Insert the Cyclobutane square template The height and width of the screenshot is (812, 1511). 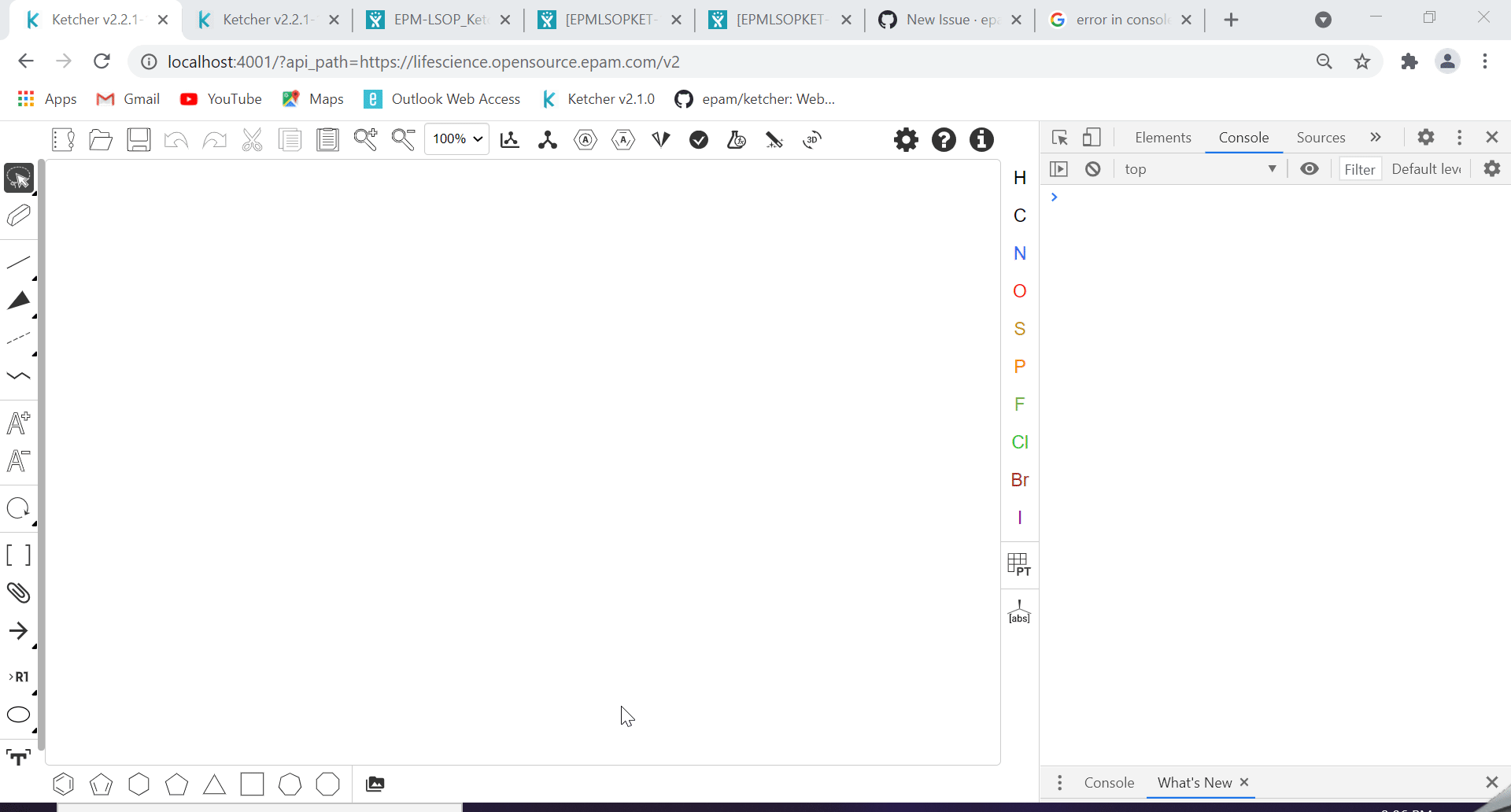[252, 784]
